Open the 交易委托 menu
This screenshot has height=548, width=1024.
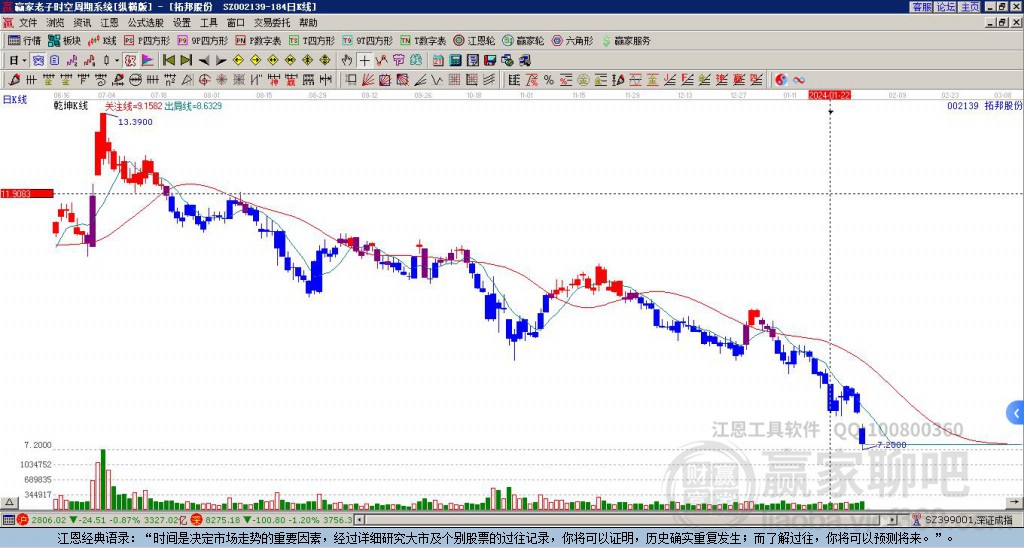272,23
